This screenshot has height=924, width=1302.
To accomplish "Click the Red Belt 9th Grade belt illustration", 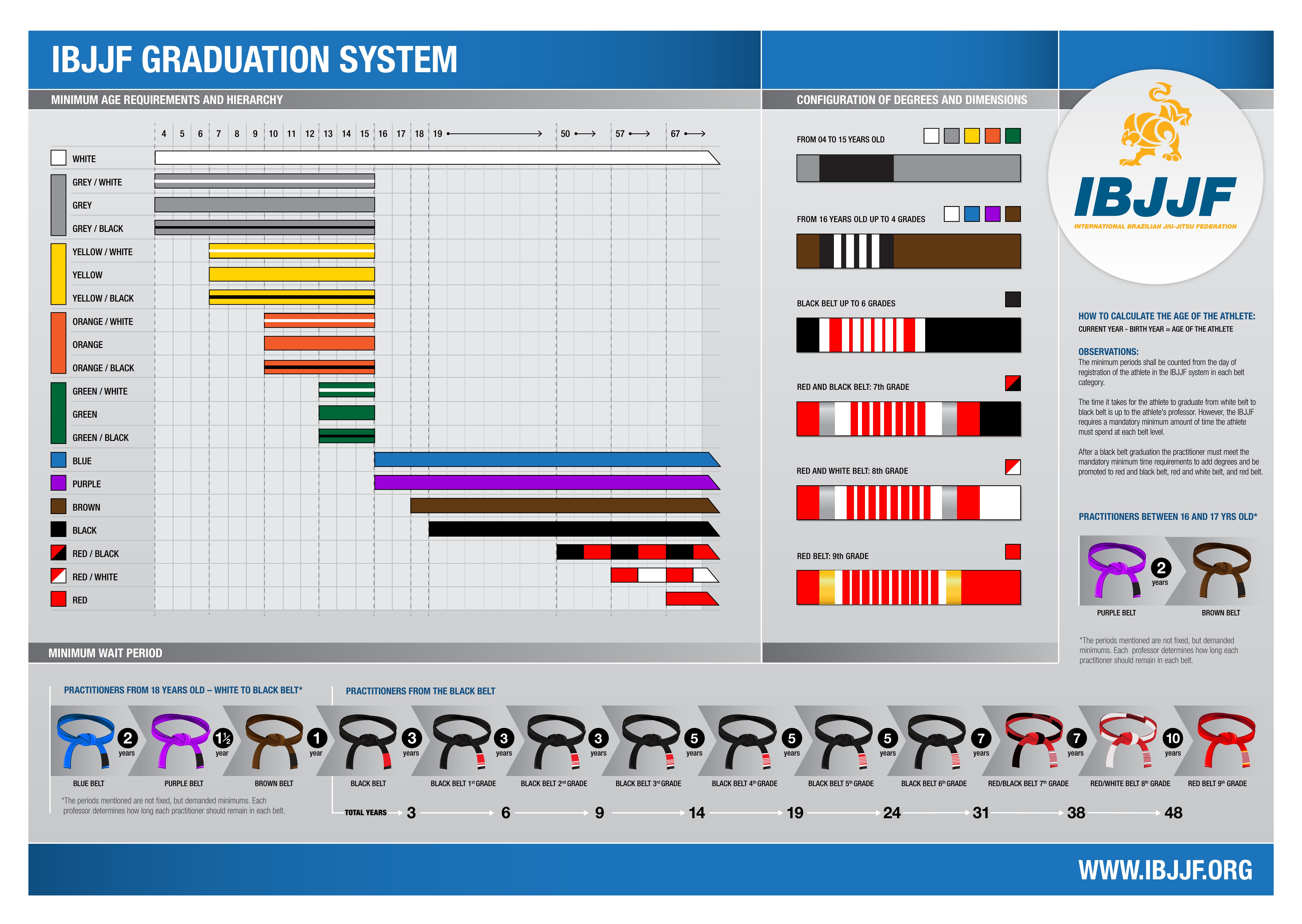I will [1226, 741].
